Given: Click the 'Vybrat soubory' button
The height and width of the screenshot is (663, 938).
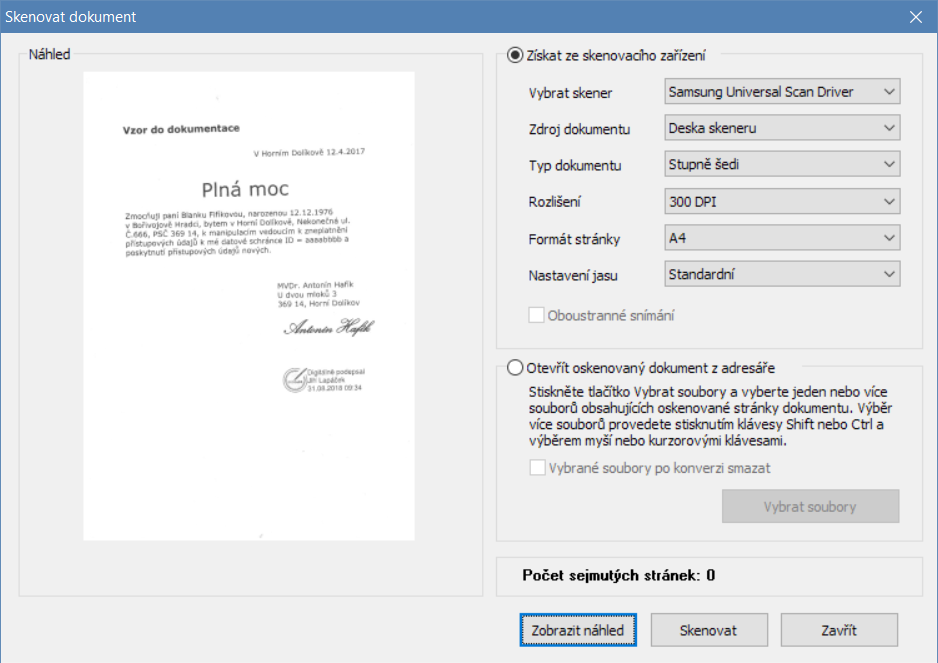Looking at the screenshot, I should [810, 507].
